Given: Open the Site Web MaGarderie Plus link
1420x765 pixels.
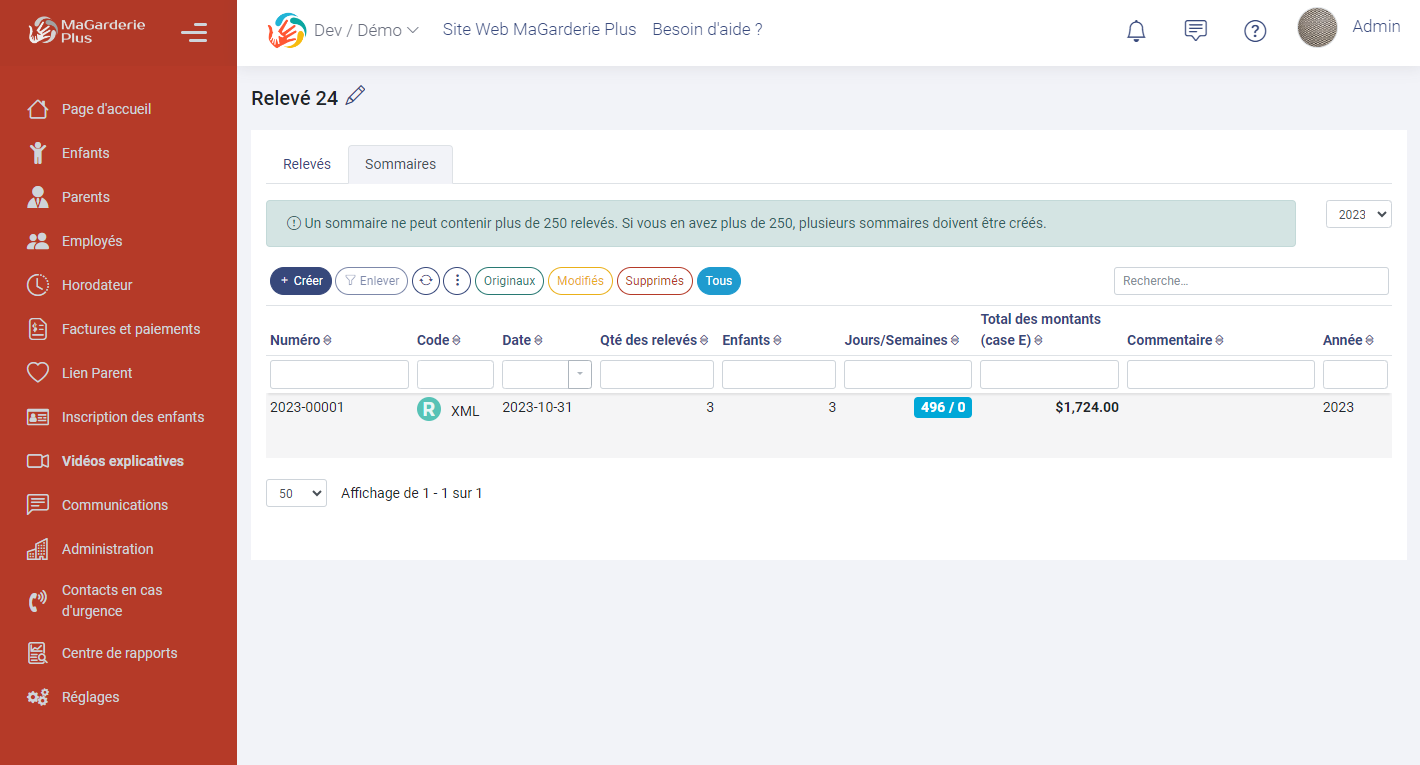Looking at the screenshot, I should [539, 29].
